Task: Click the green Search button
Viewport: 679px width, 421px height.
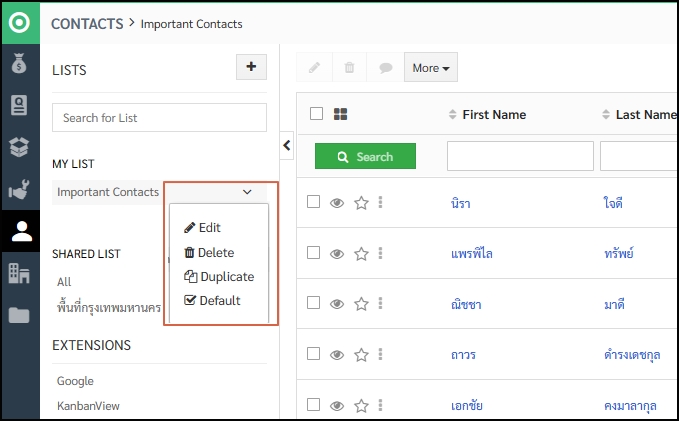Action: [x=365, y=156]
